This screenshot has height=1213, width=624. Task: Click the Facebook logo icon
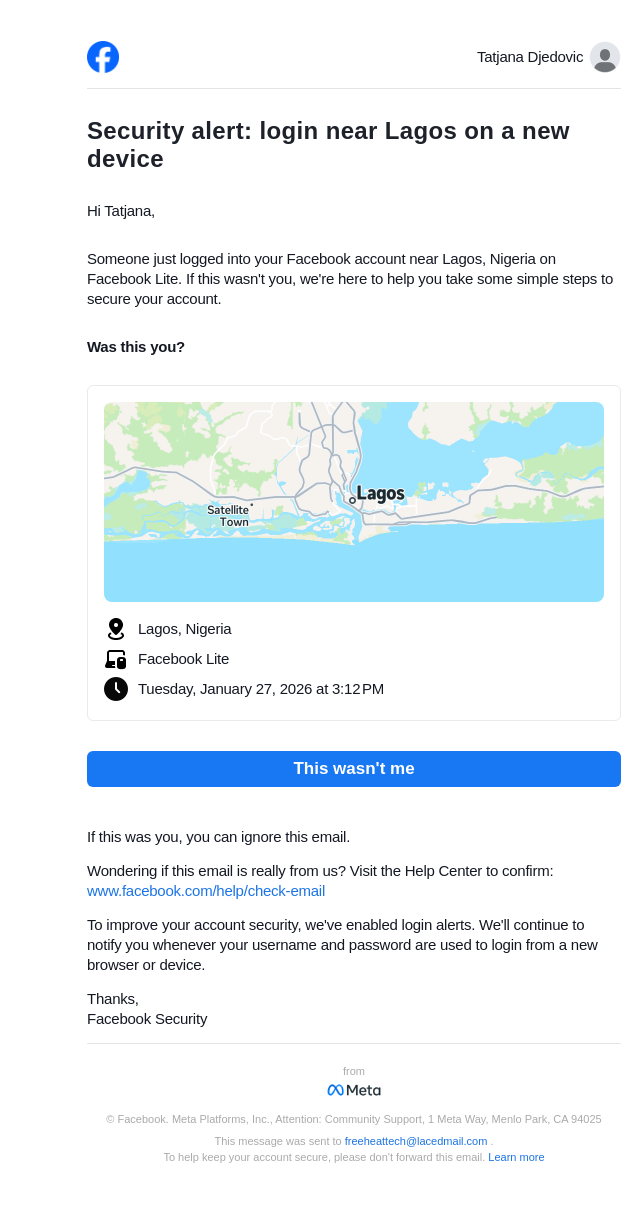point(103,57)
